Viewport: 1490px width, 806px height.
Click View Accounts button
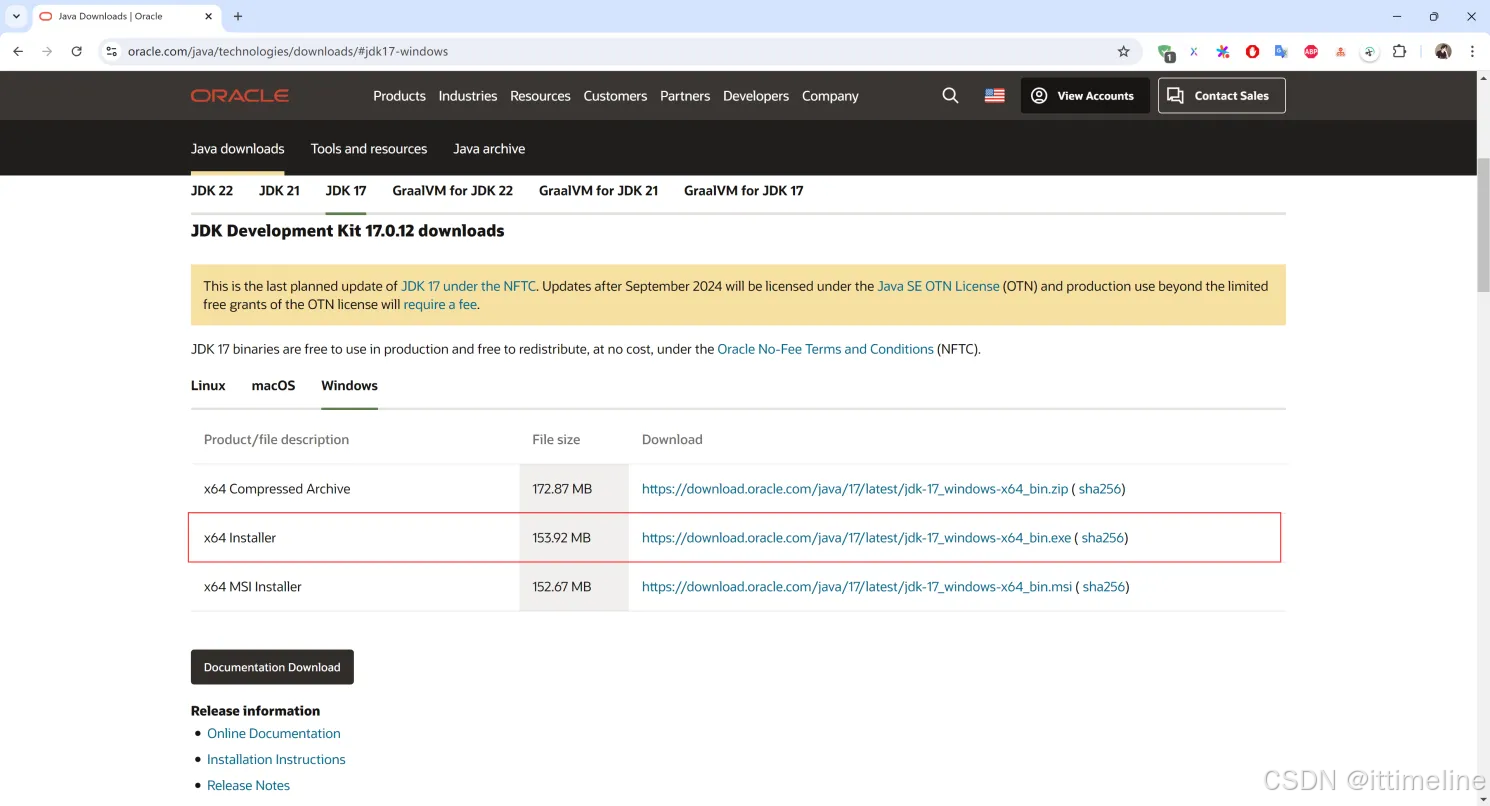(1085, 96)
